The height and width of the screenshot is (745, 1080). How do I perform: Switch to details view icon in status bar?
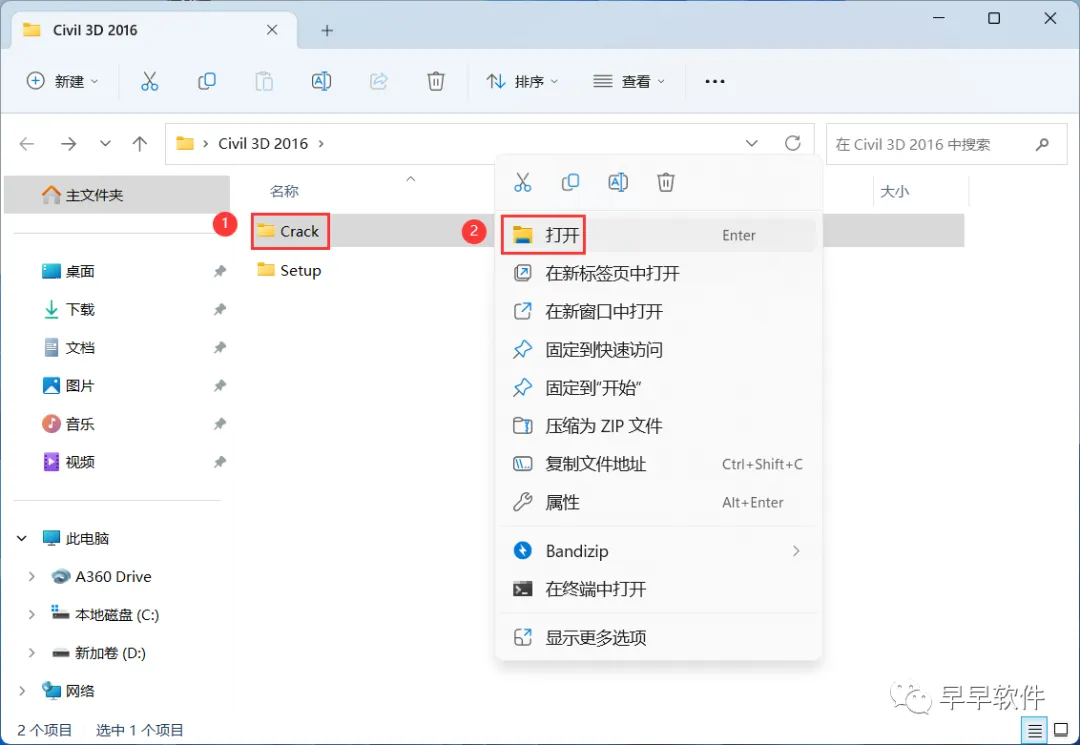tap(1035, 731)
